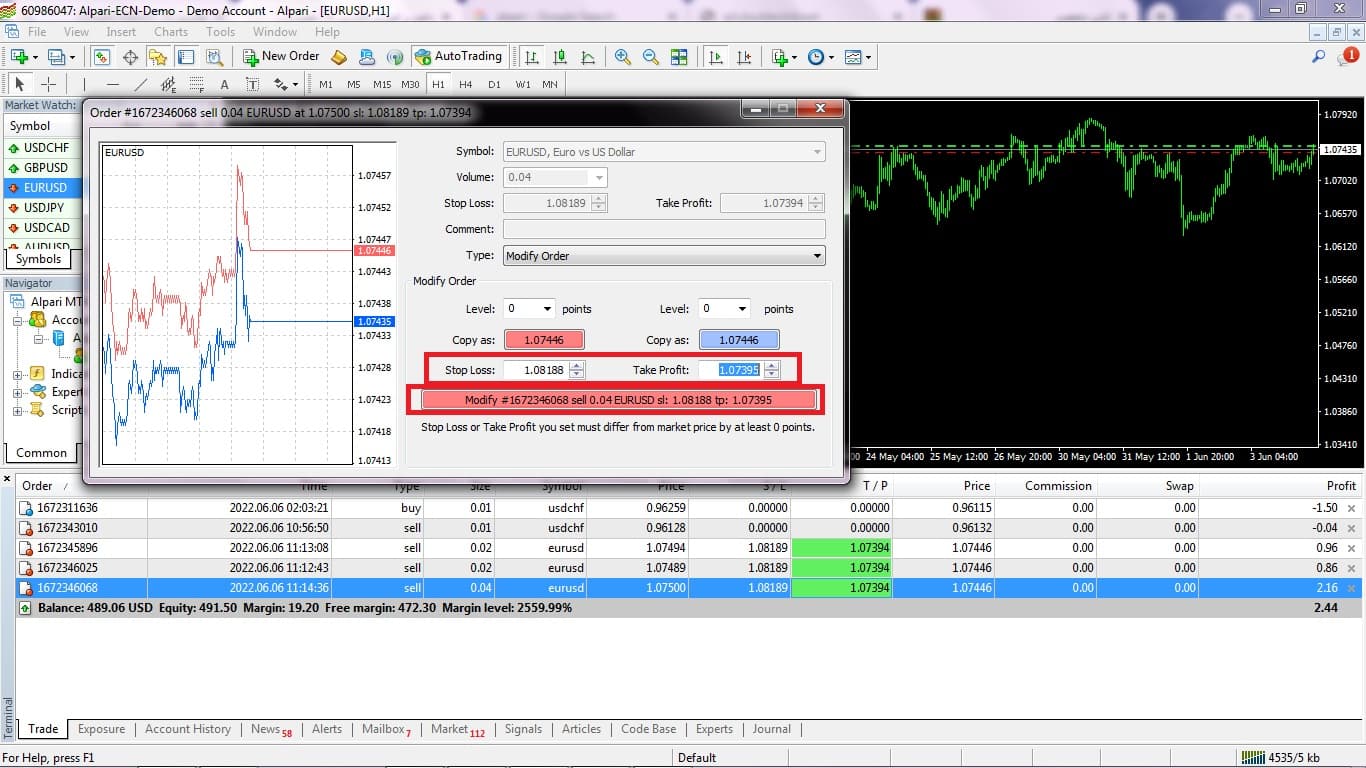
Task: Switch to Account History tab
Action: coord(188,729)
